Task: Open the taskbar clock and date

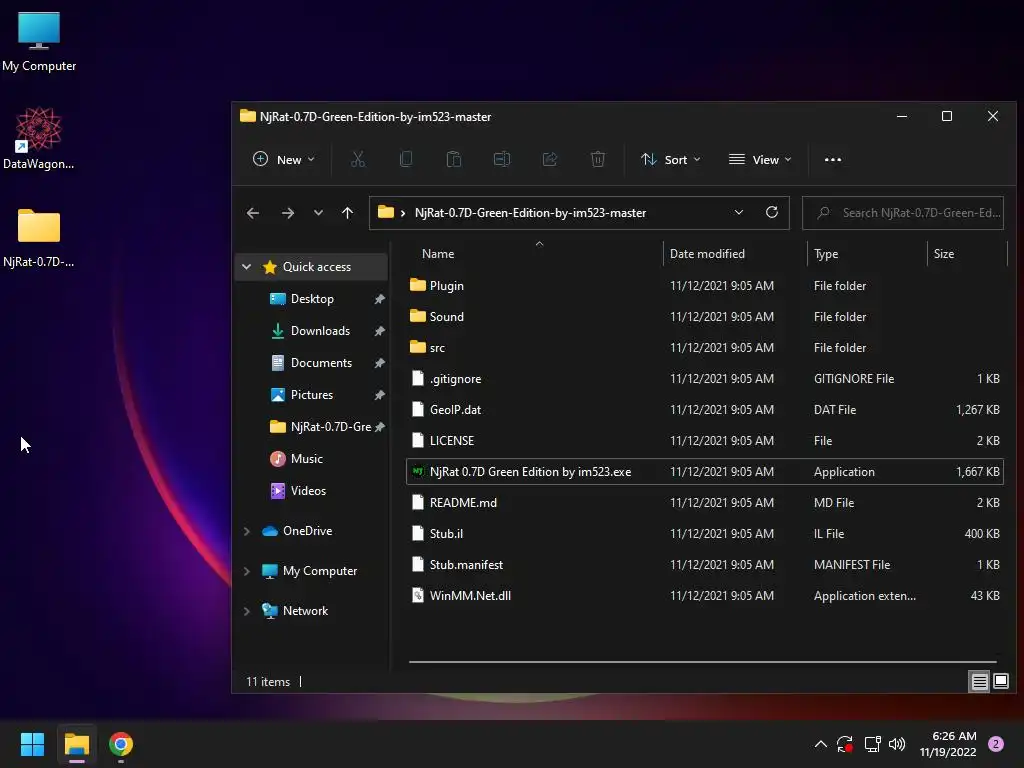Action: point(948,744)
